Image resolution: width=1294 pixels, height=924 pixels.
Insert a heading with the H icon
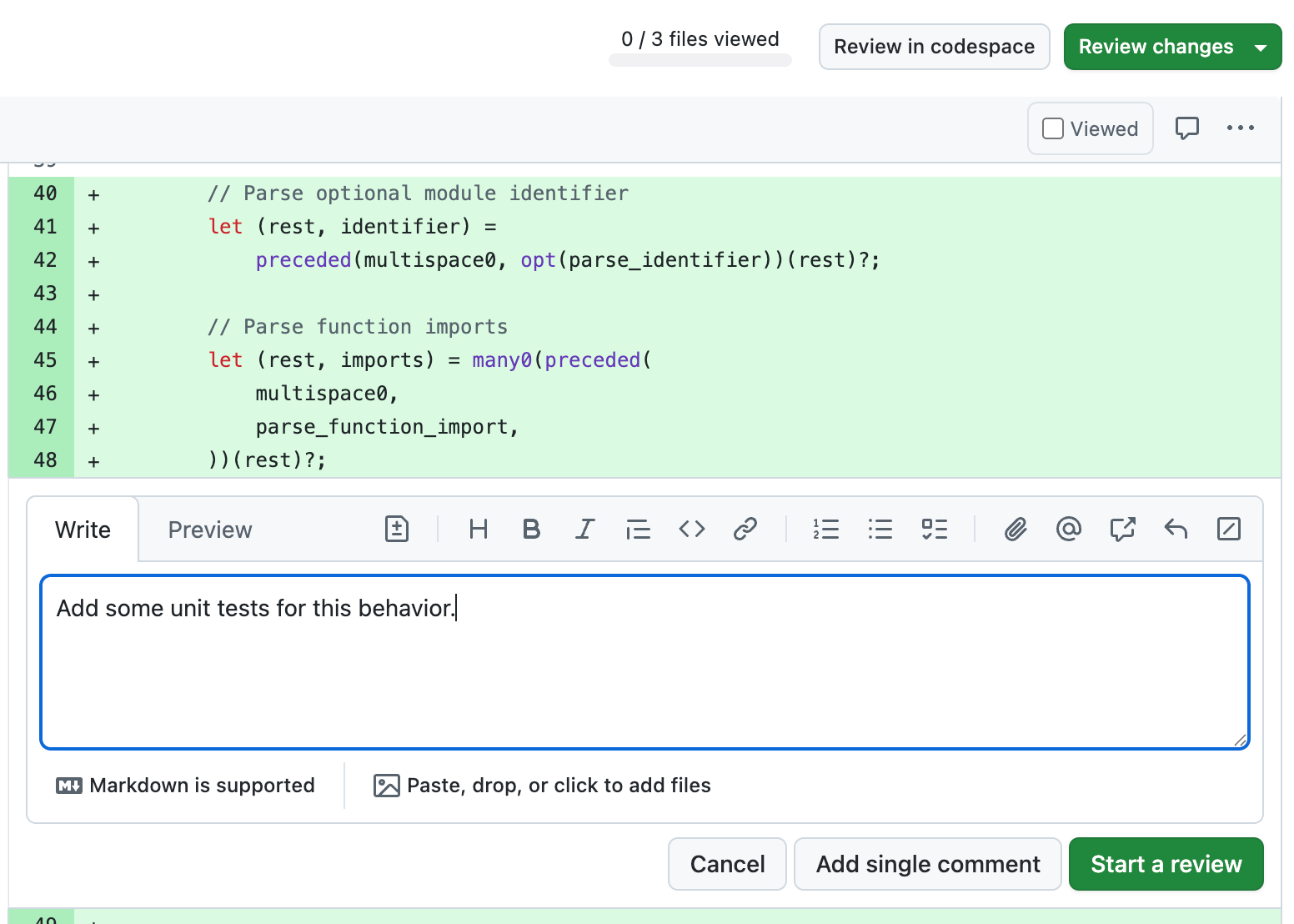tap(478, 529)
